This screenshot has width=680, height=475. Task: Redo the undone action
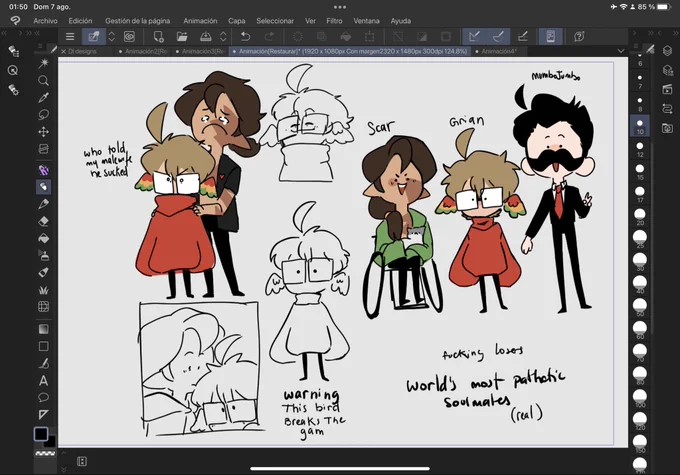coord(269,36)
